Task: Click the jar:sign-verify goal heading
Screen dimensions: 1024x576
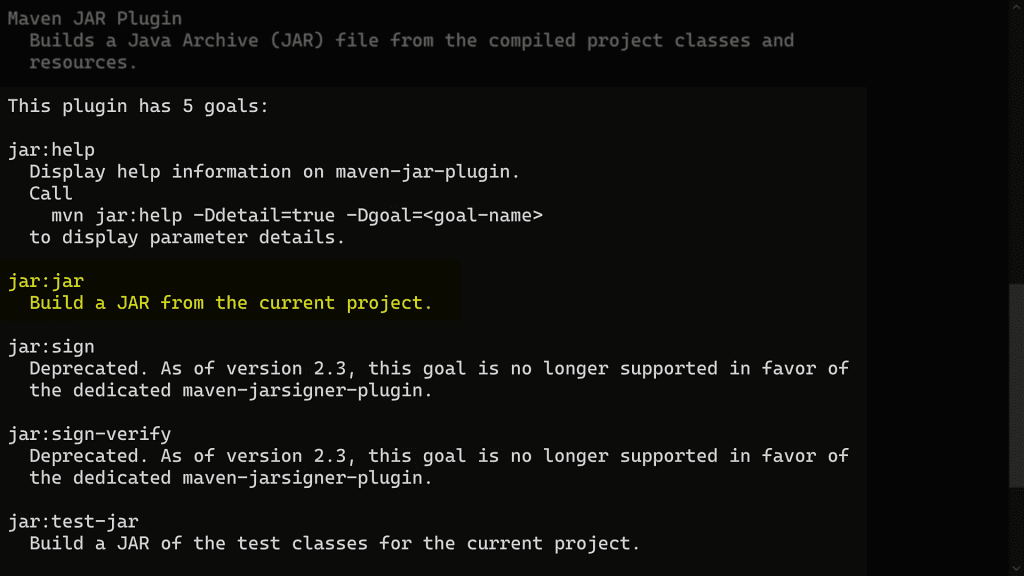Action: click(89, 434)
